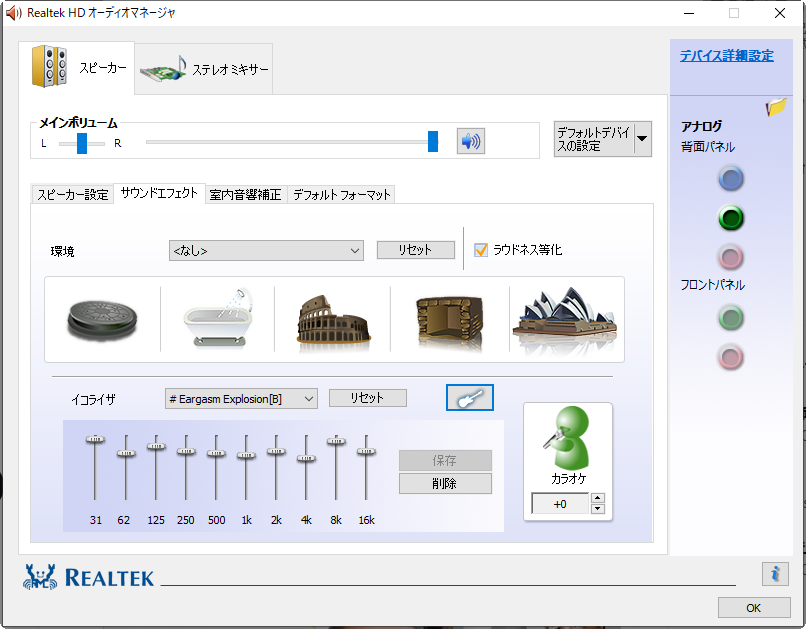Click the Karaoke singer icon
This screenshot has height=629, width=806.
point(567,437)
